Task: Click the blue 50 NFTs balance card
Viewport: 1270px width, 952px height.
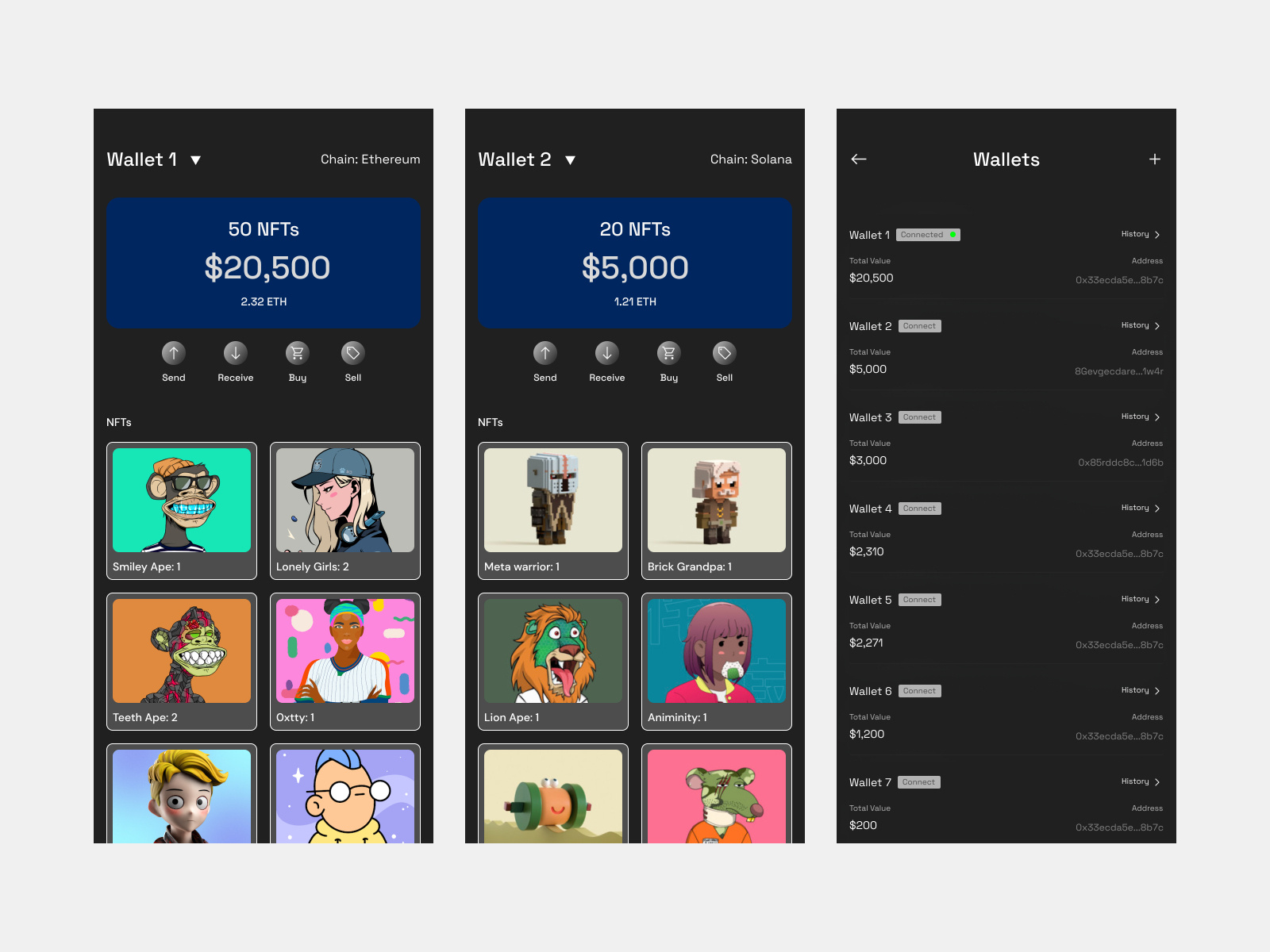Action: pyautogui.click(x=264, y=263)
